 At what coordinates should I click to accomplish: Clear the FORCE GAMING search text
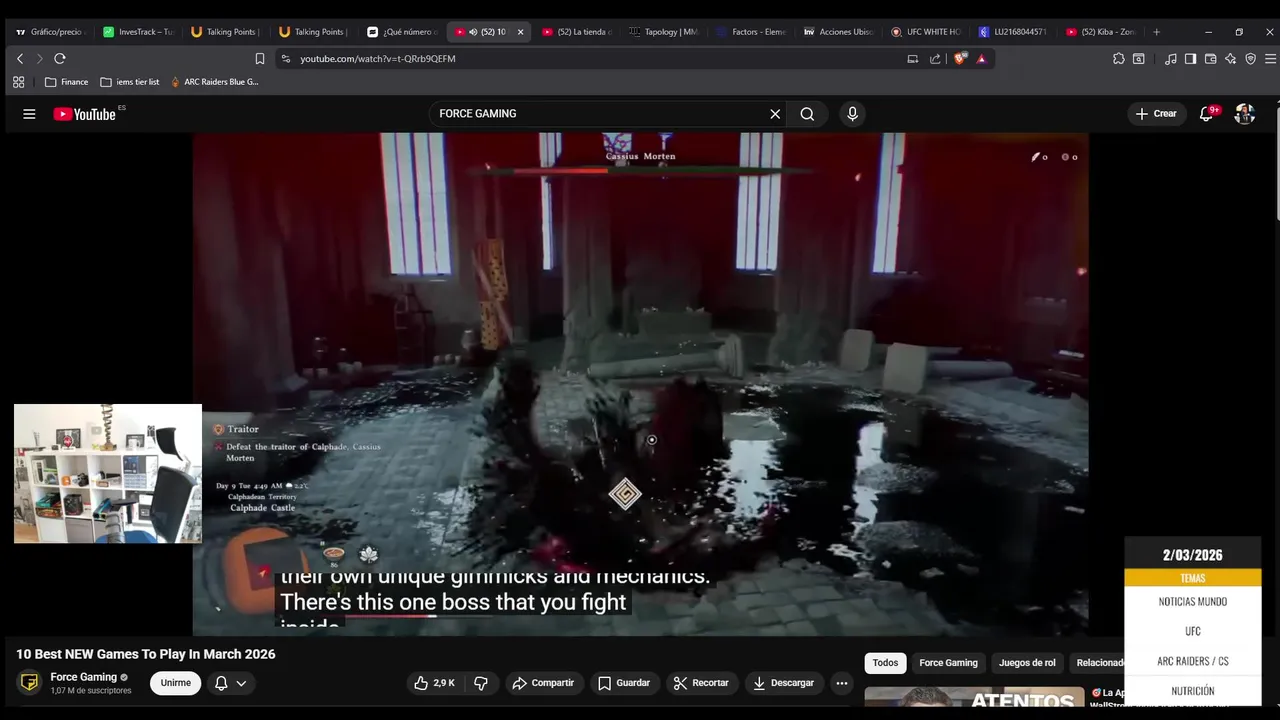click(775, 114)
